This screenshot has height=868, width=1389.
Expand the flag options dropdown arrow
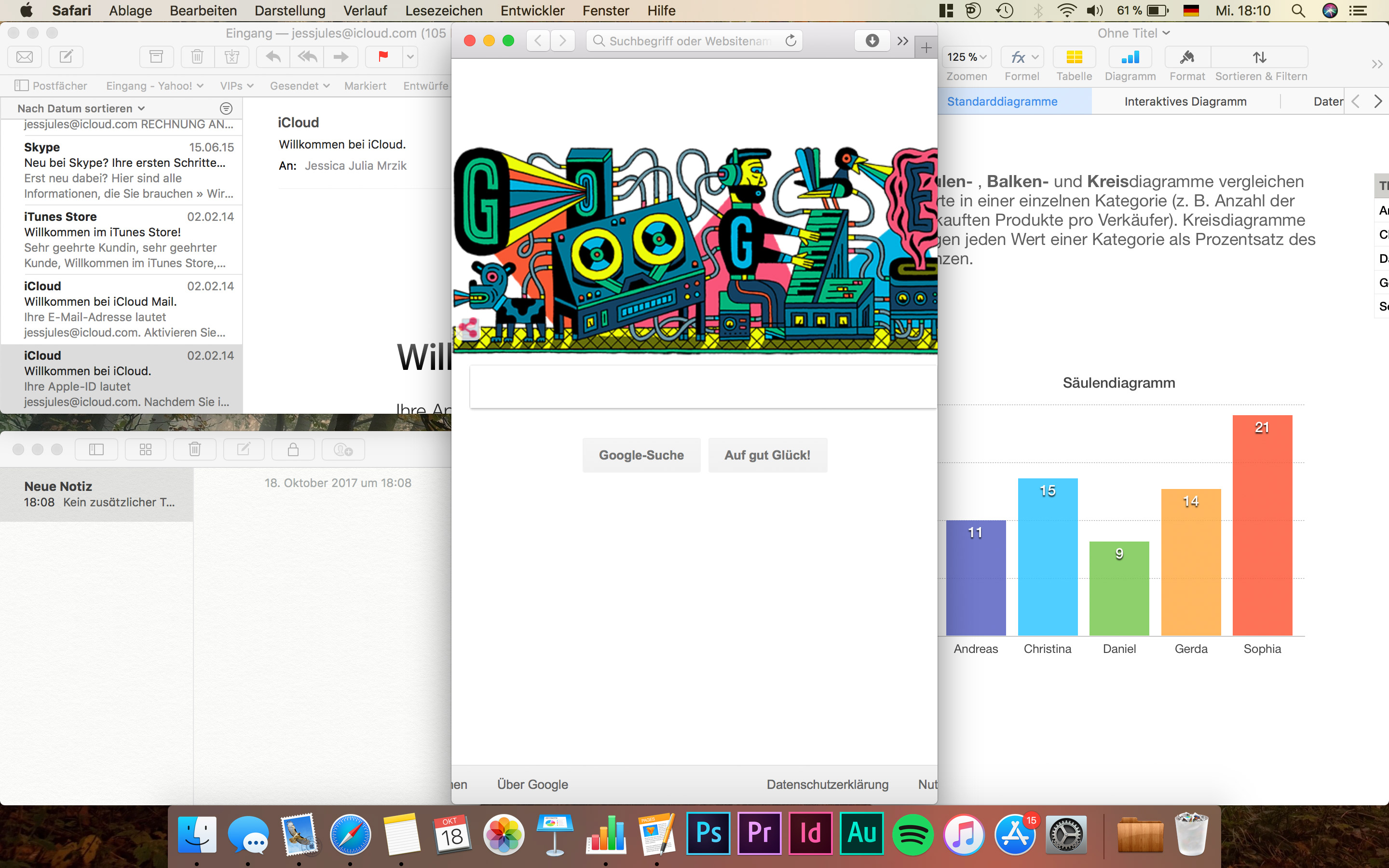pos(410,57)
